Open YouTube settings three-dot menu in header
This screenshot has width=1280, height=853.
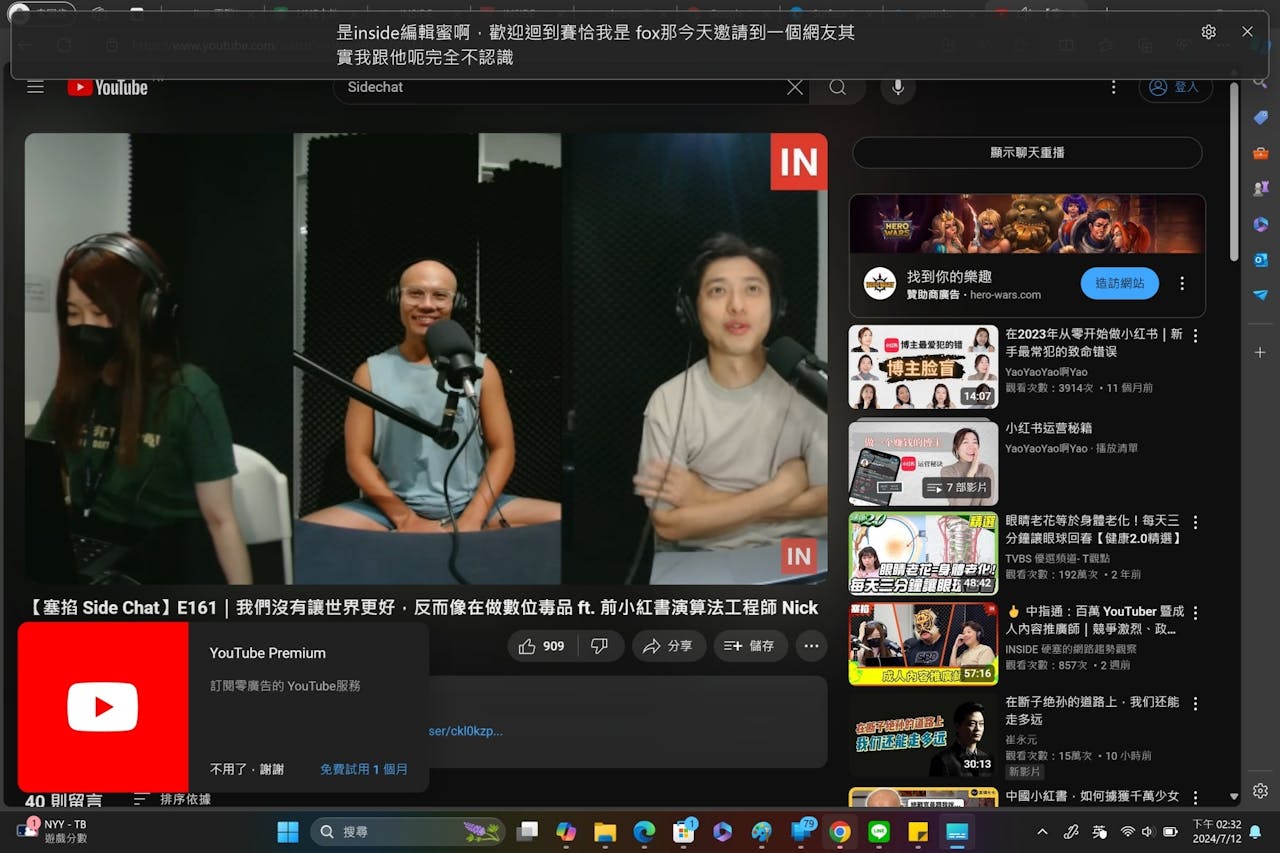(1113, 87)
